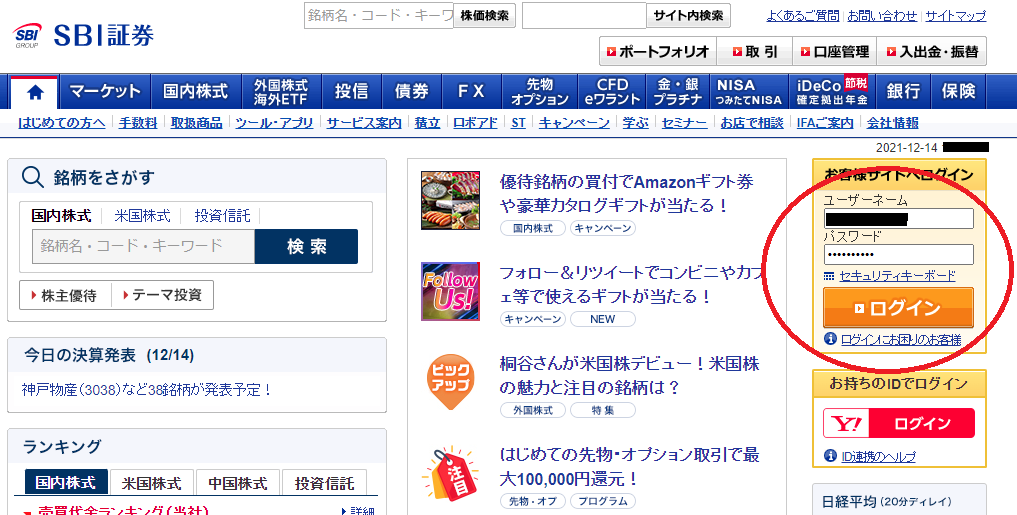Open the ポートフォリオ button
Image resolution: width=1017 pixels, height=515 pixels.
pos(658,51)
